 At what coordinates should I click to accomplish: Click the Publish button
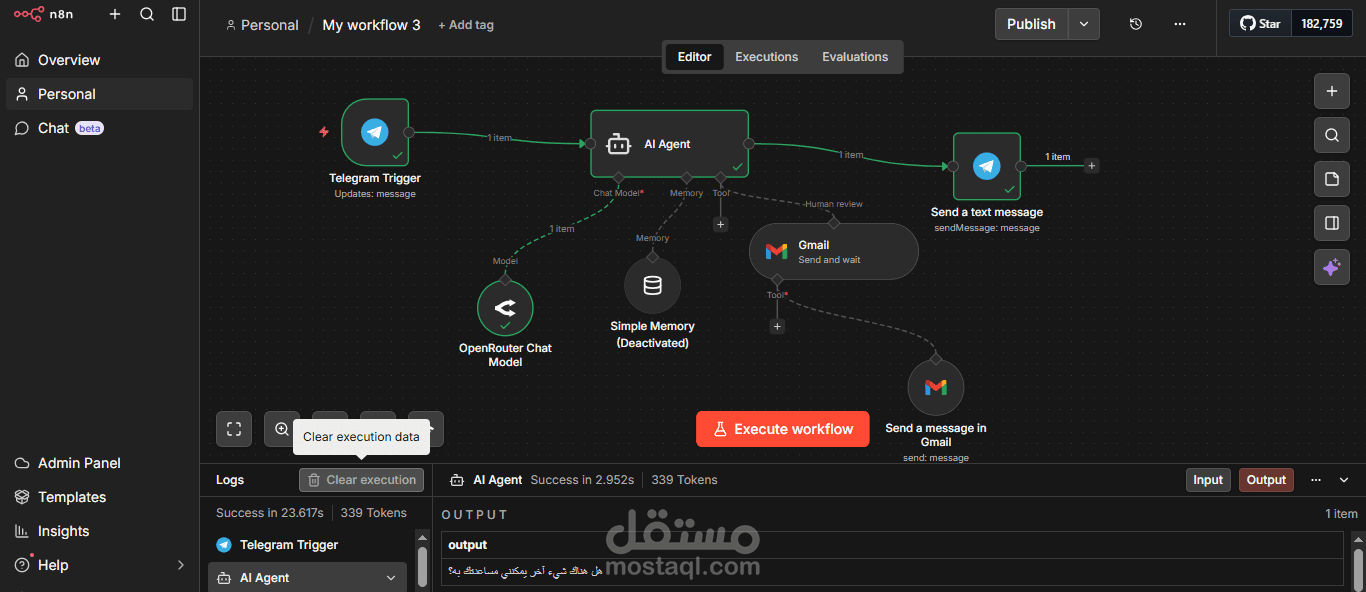(1031, 24)
